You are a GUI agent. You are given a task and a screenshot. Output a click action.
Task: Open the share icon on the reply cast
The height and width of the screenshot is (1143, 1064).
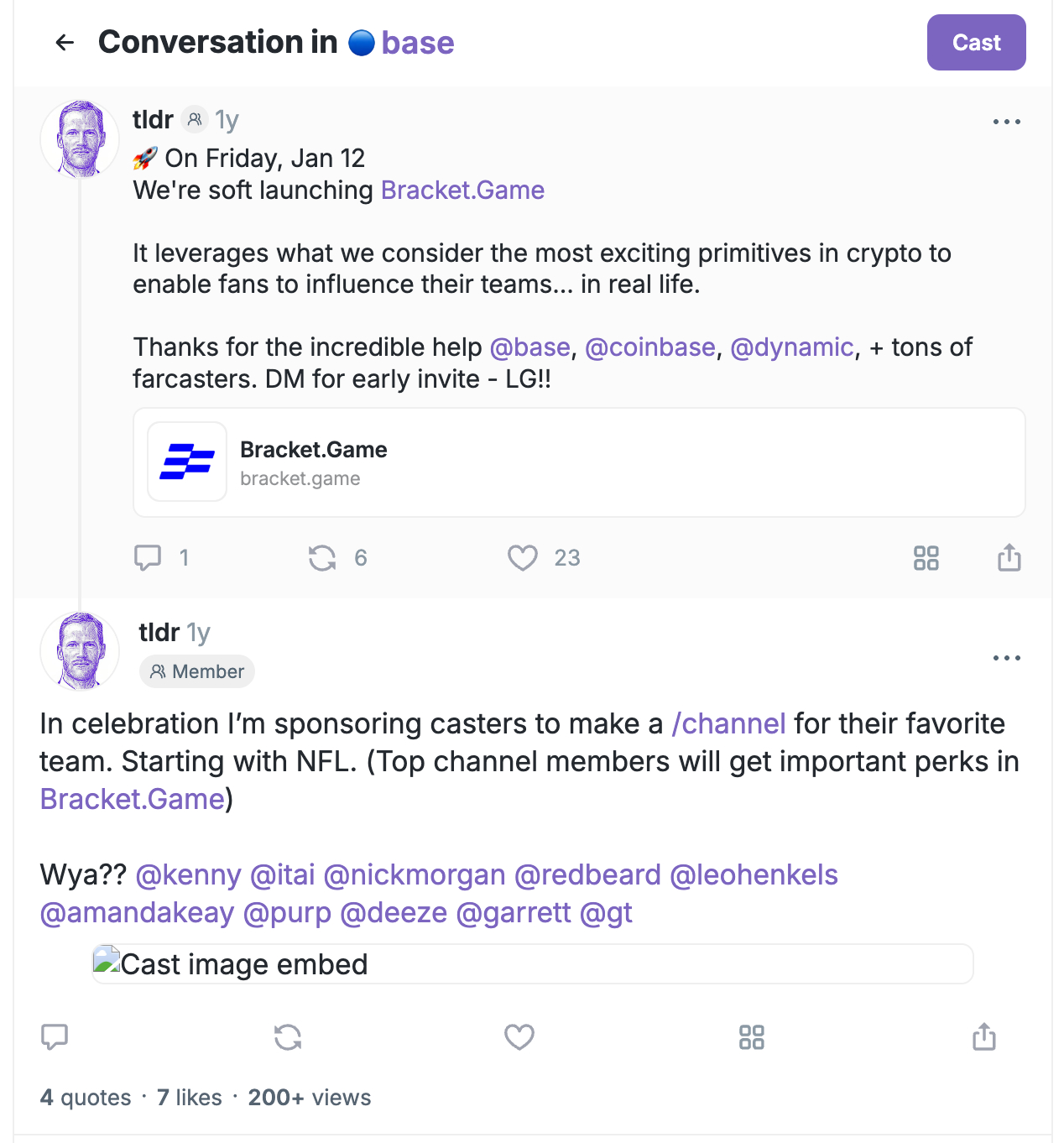pyautogui.click(x=983, y=1037)
